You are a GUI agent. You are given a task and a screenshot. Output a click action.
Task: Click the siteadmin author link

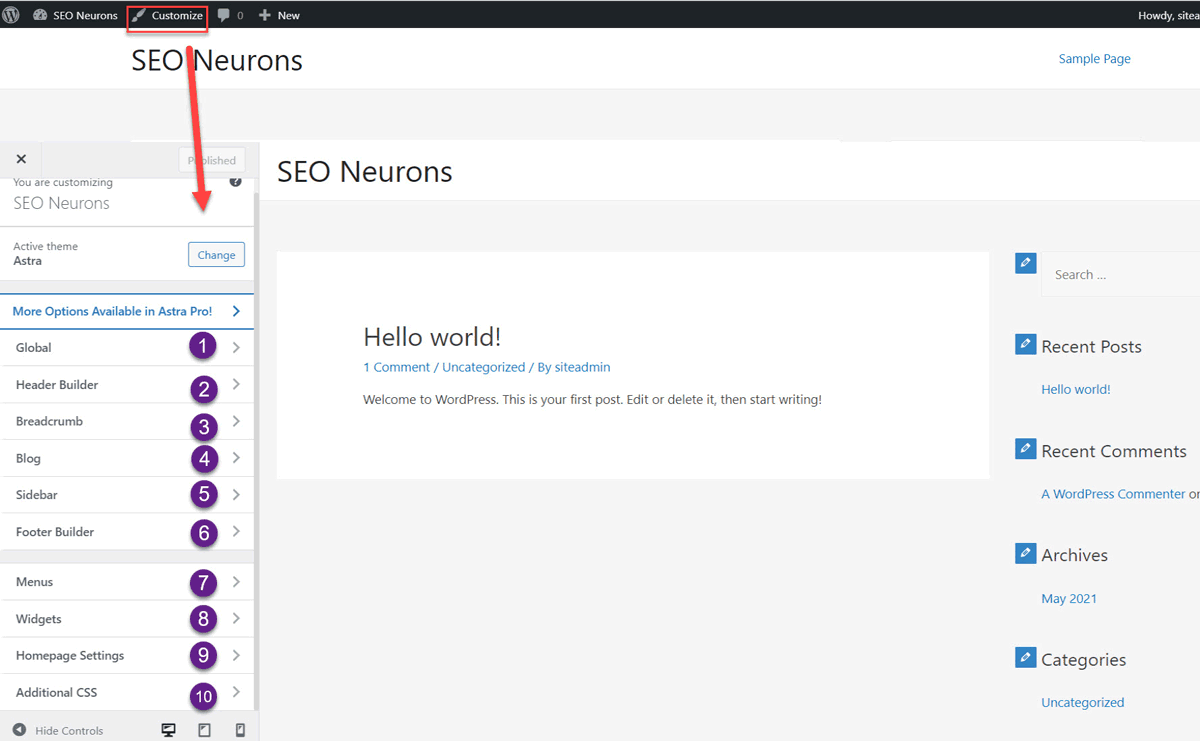pyautogui.click(x=582, y=367)
